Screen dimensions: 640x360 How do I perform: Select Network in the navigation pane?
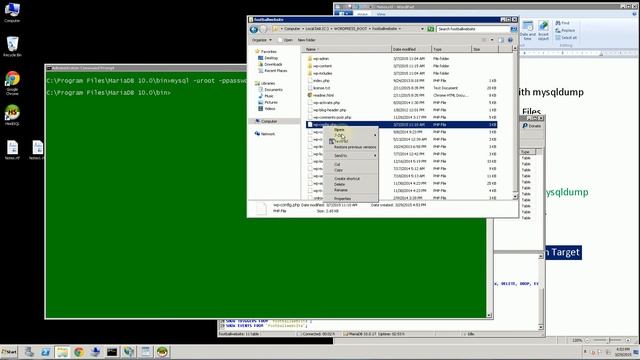coord(265,134)
